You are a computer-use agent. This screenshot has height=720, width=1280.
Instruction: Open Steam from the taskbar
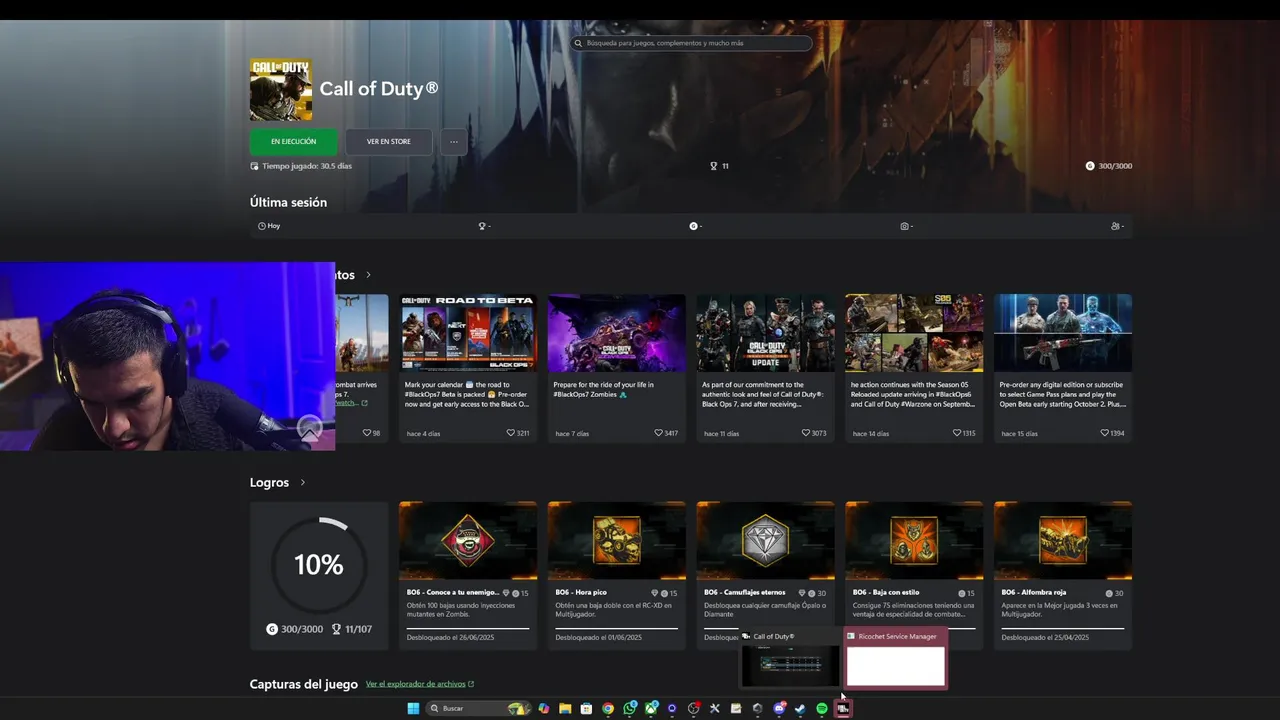click(x=800, y=708)
